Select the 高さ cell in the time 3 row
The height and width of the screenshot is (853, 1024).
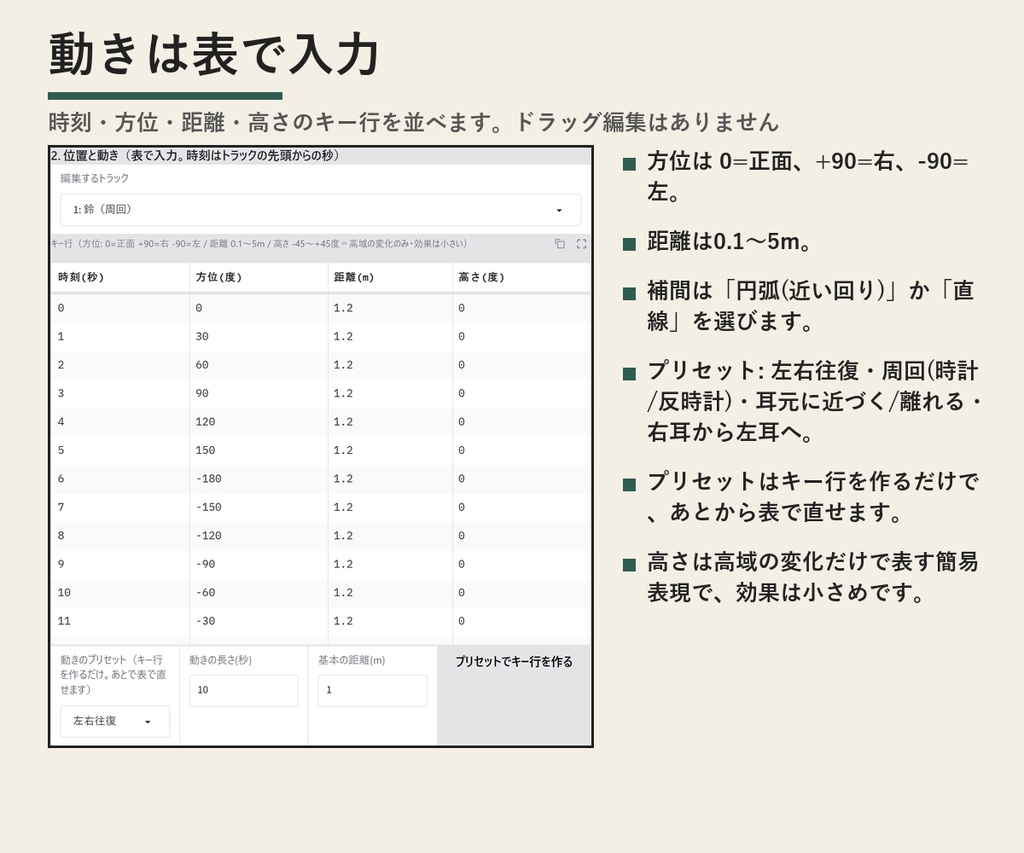[520, 393]
